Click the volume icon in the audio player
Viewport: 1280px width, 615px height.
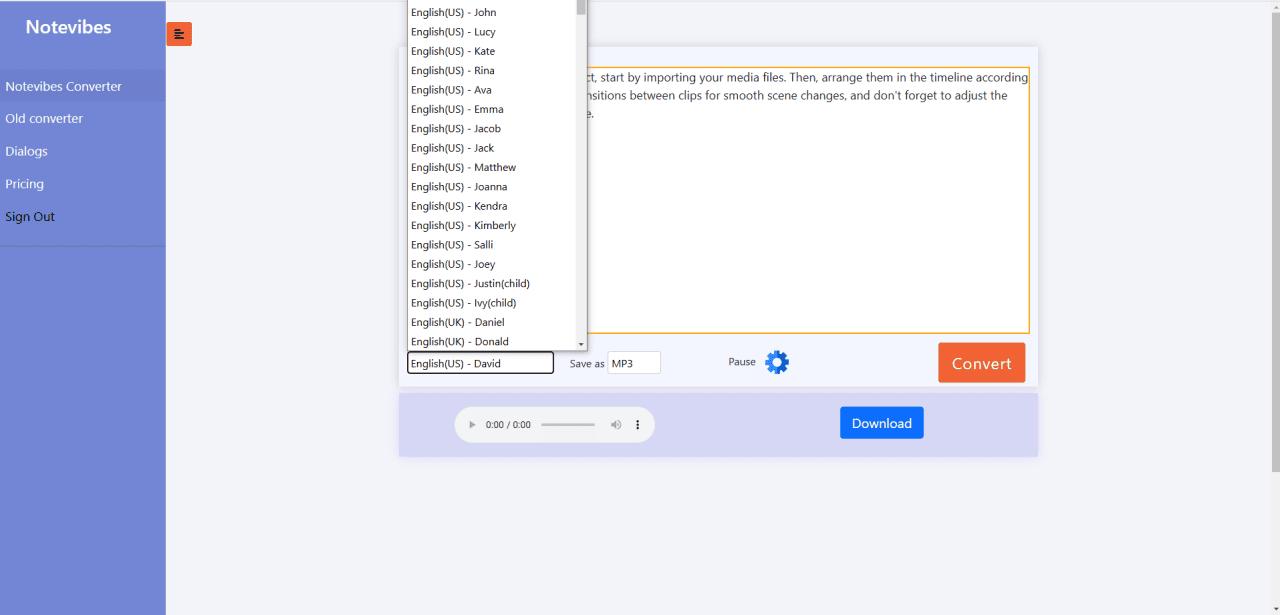(x=616, y=424)
